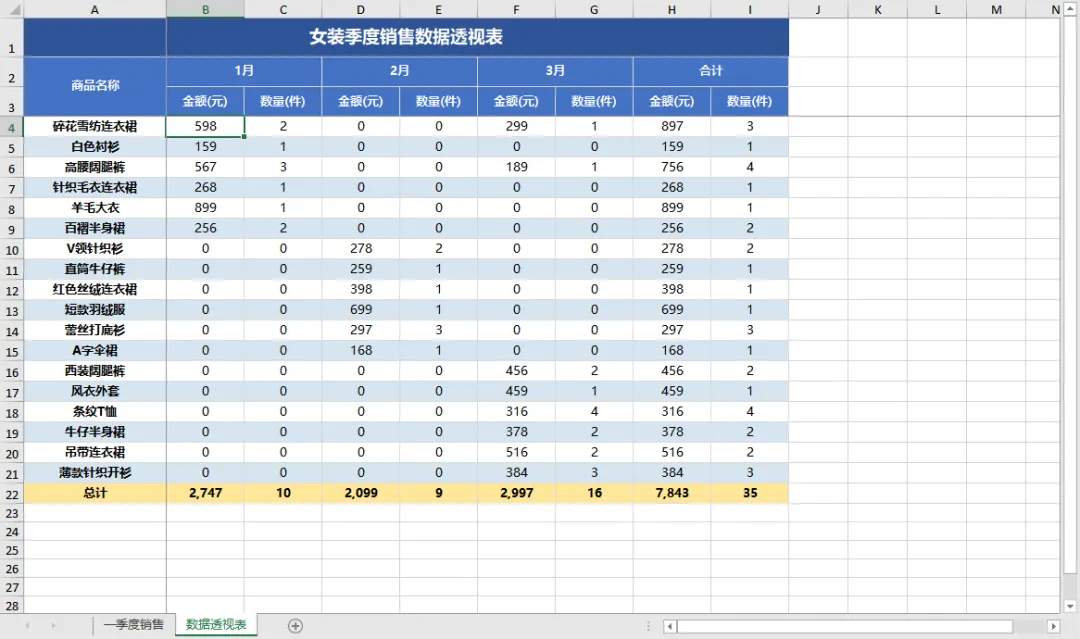Click the 商品名称 header cell
Screen dimensions: 1080x639
click(x=95, y=85)
